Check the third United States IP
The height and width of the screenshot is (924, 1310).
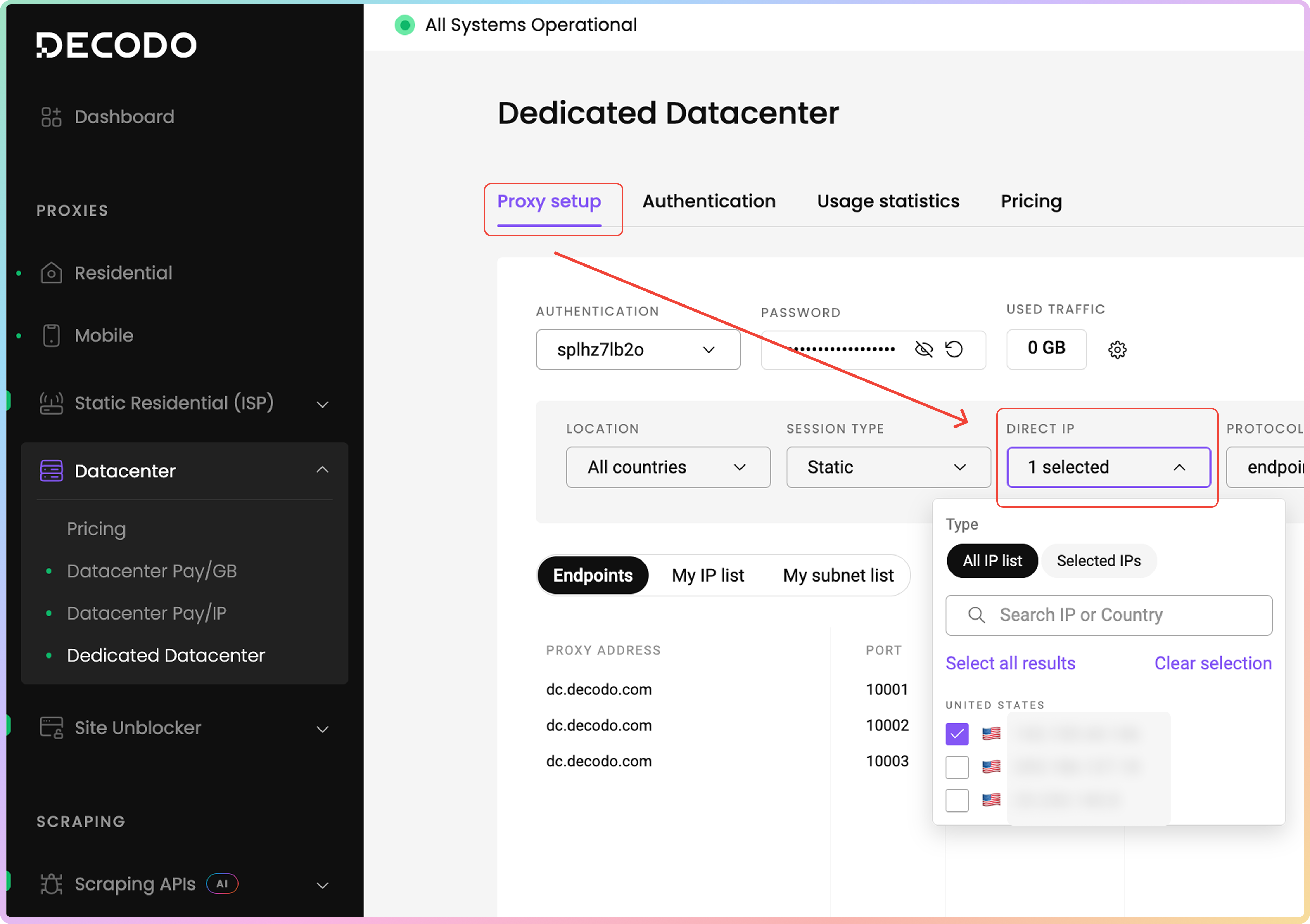pos(957,800)
